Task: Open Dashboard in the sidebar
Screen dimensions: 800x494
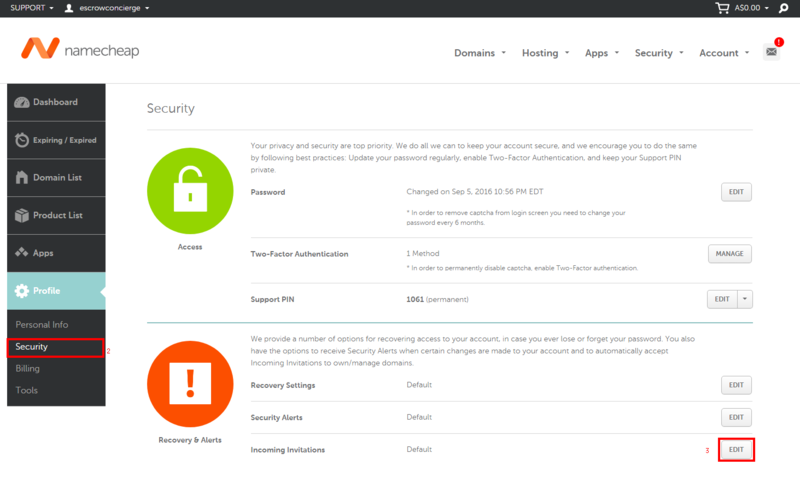Action: [x=56, y=102]
